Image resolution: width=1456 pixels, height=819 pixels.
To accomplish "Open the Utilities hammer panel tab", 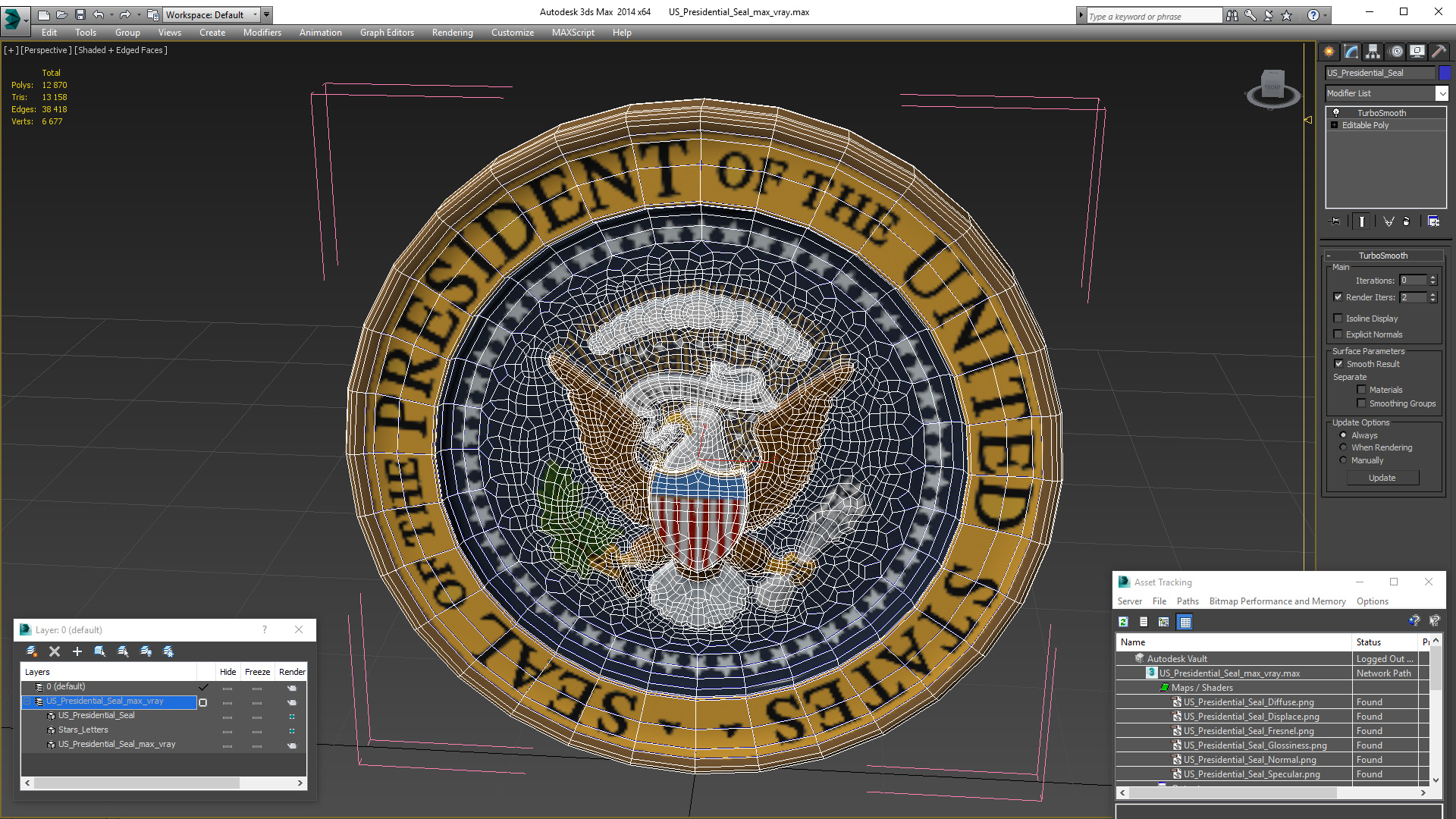I will (x=1439, y=52).
